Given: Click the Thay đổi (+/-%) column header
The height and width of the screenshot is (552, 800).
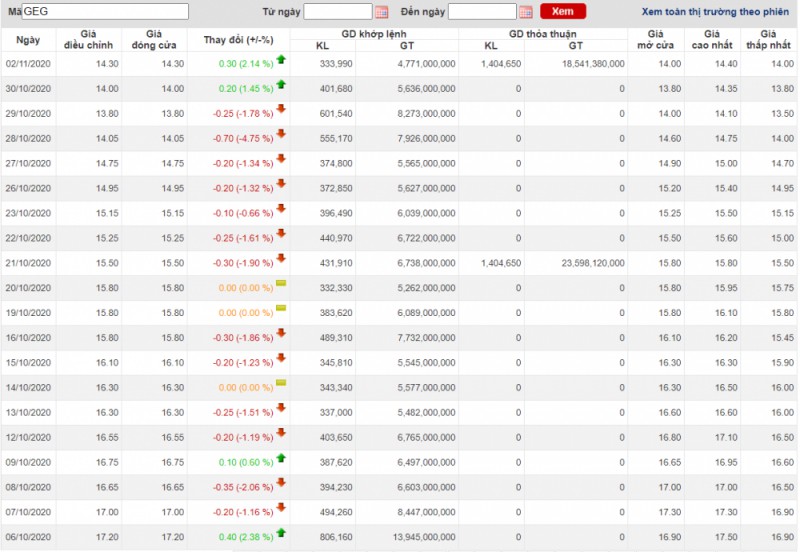Looking at the screenshot, I should (x=238, y=40).
